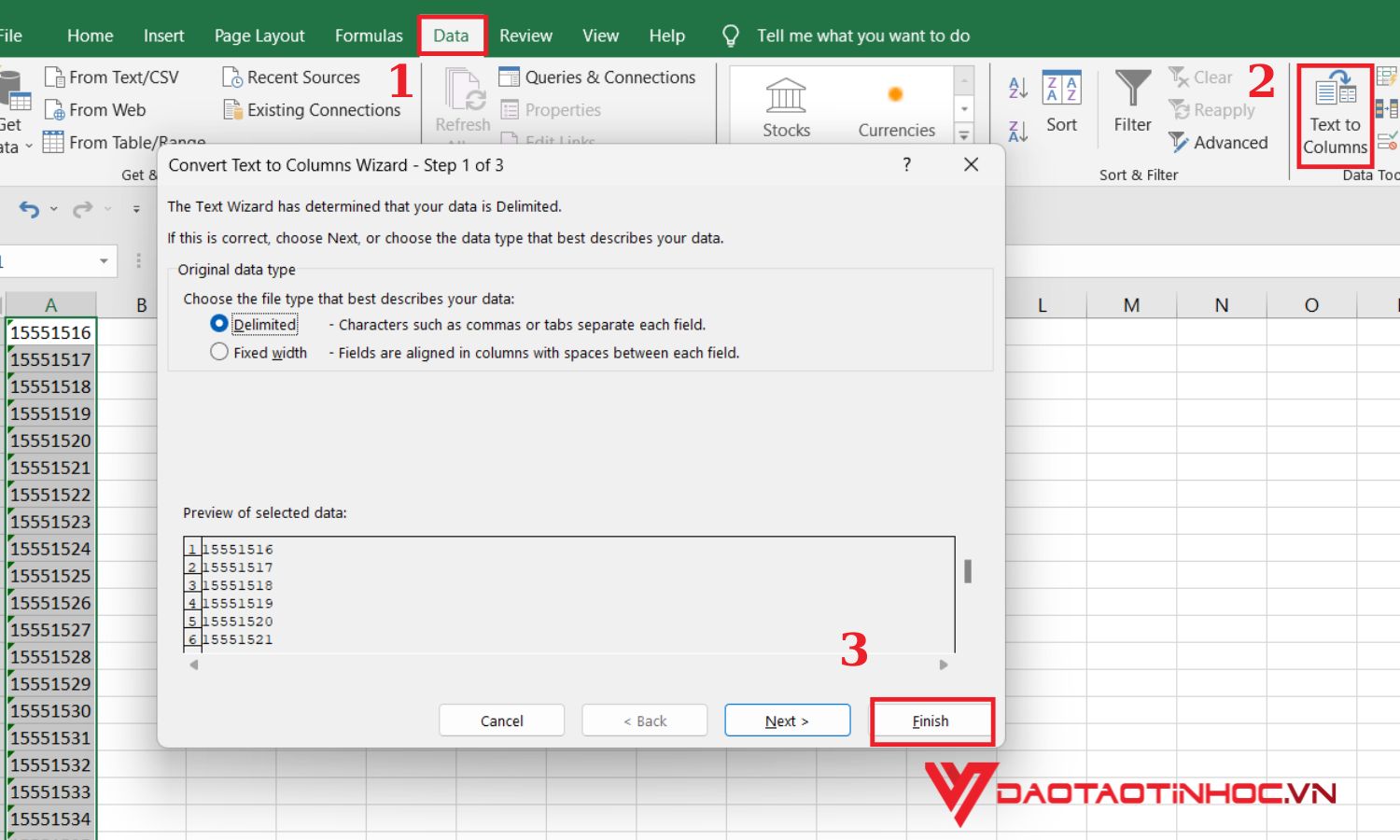Click the cell containing 15551530
This screenshot has height=840, width=1400.
pyautogui.click(x=50, y=711)
